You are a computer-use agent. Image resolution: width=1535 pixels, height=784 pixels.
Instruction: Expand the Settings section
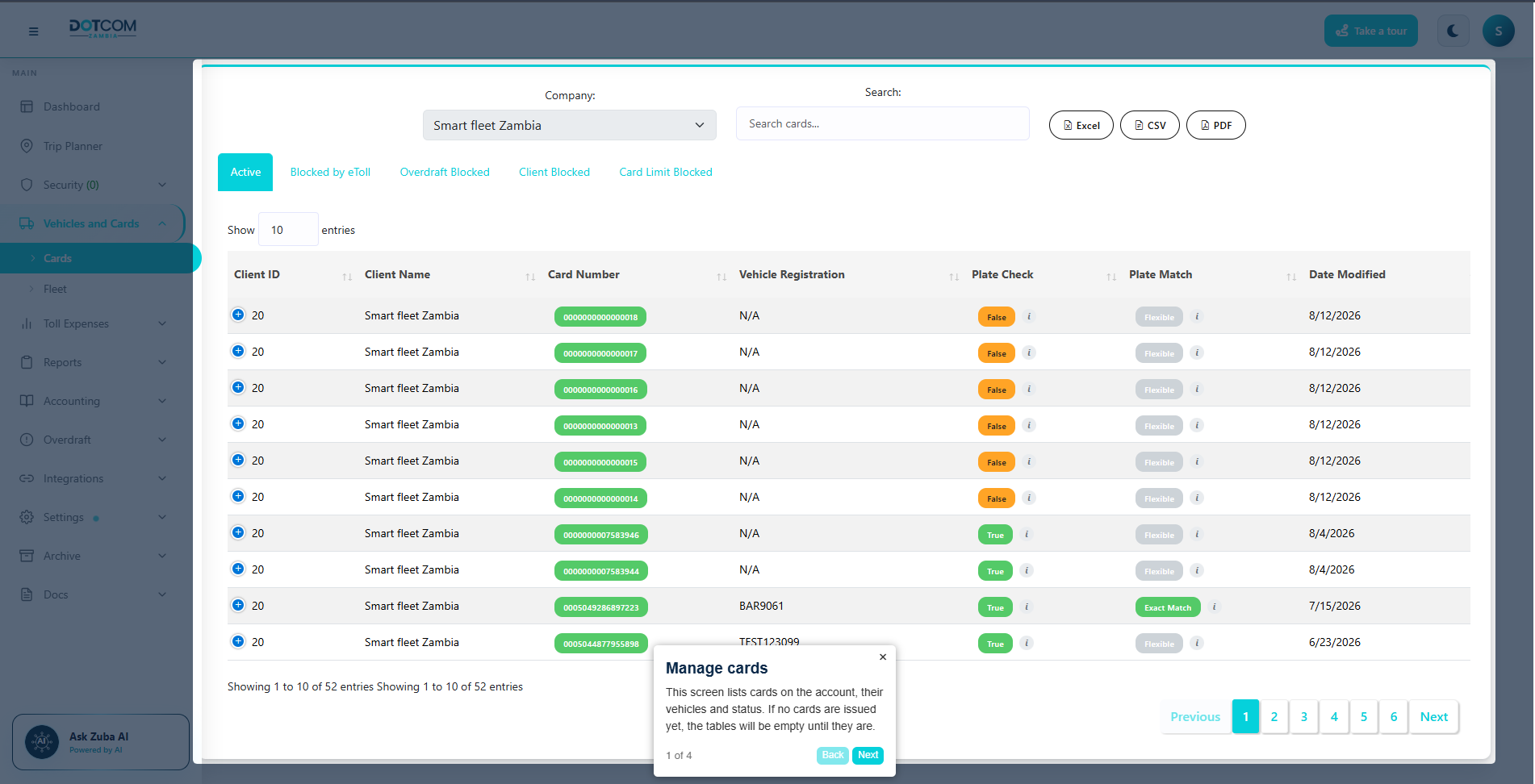click(x=93, y=517)
